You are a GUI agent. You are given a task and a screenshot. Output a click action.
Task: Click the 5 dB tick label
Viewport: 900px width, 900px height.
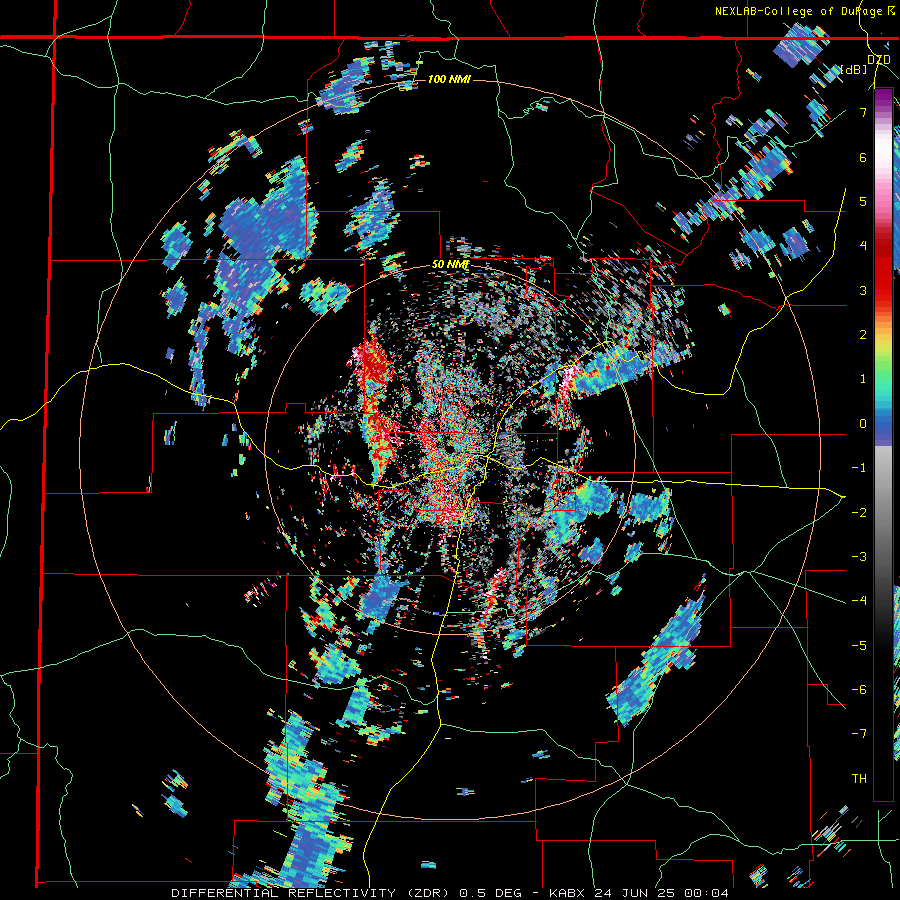863,201
